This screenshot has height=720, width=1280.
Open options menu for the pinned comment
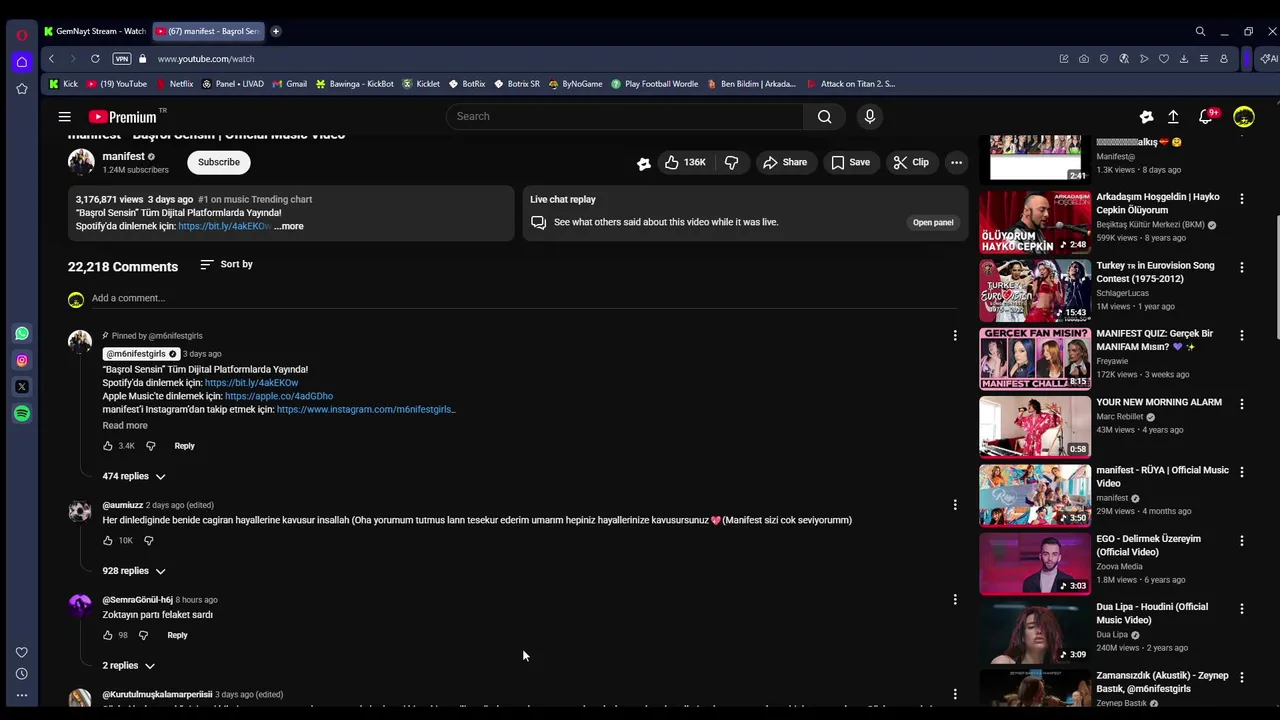(955, 336)
